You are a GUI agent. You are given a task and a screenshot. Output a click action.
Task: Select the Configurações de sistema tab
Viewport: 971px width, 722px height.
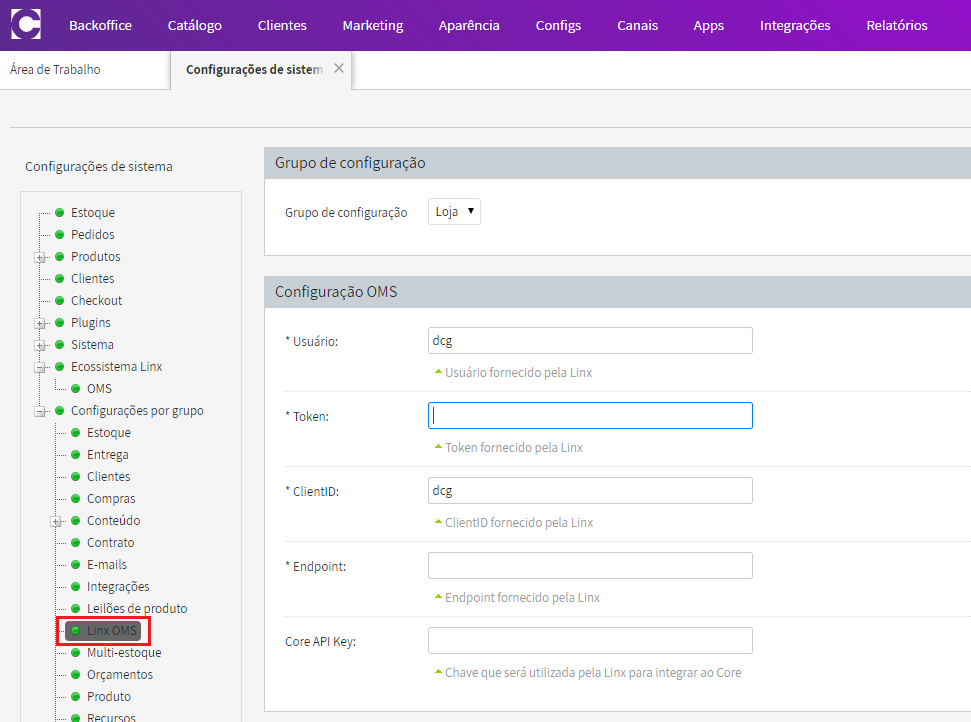click(254, 69)
